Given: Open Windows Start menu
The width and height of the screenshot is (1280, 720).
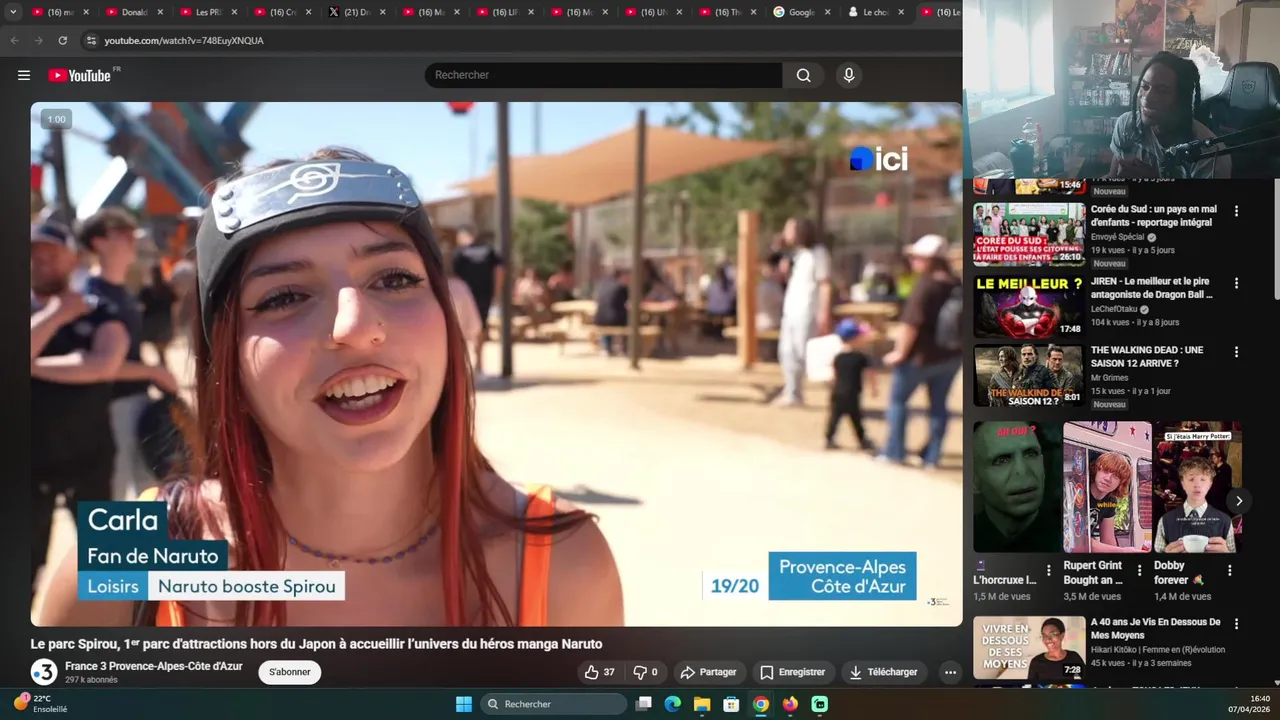Looking at the screenshot, I should [464, 704].
